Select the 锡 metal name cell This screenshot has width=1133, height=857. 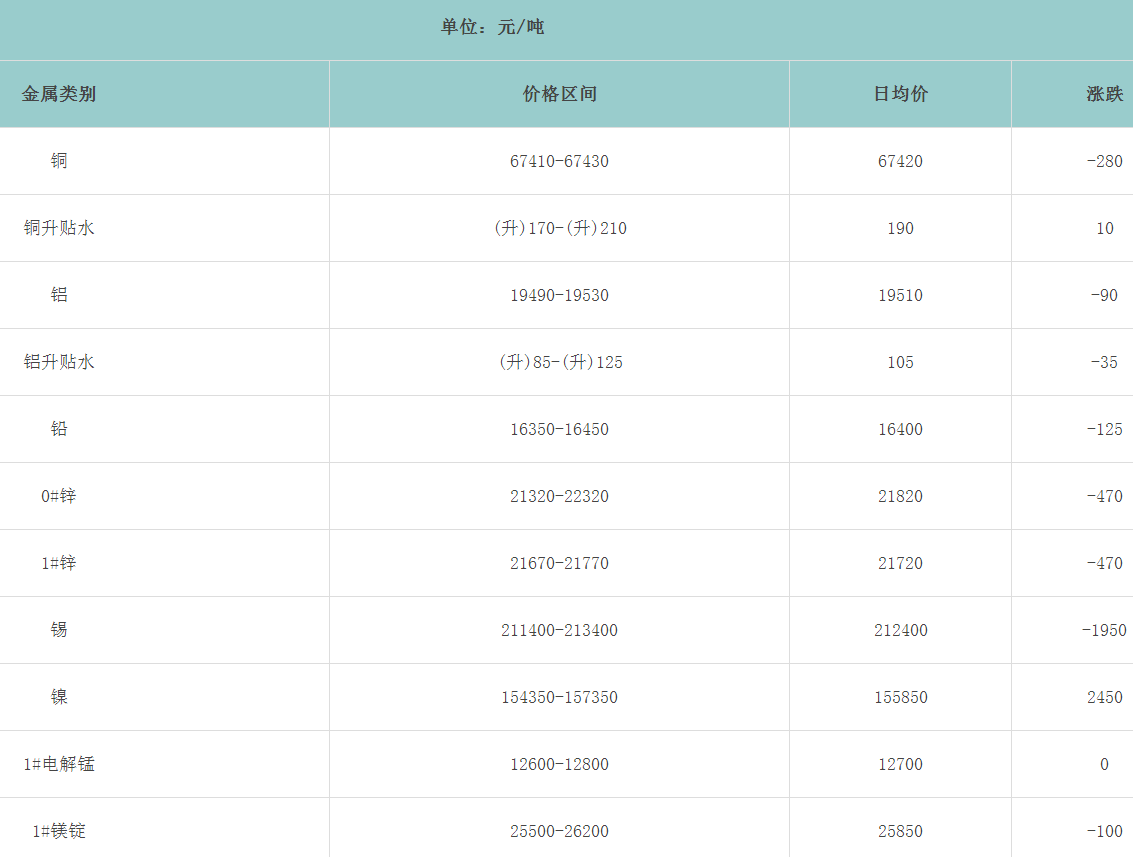pos(59,630)
